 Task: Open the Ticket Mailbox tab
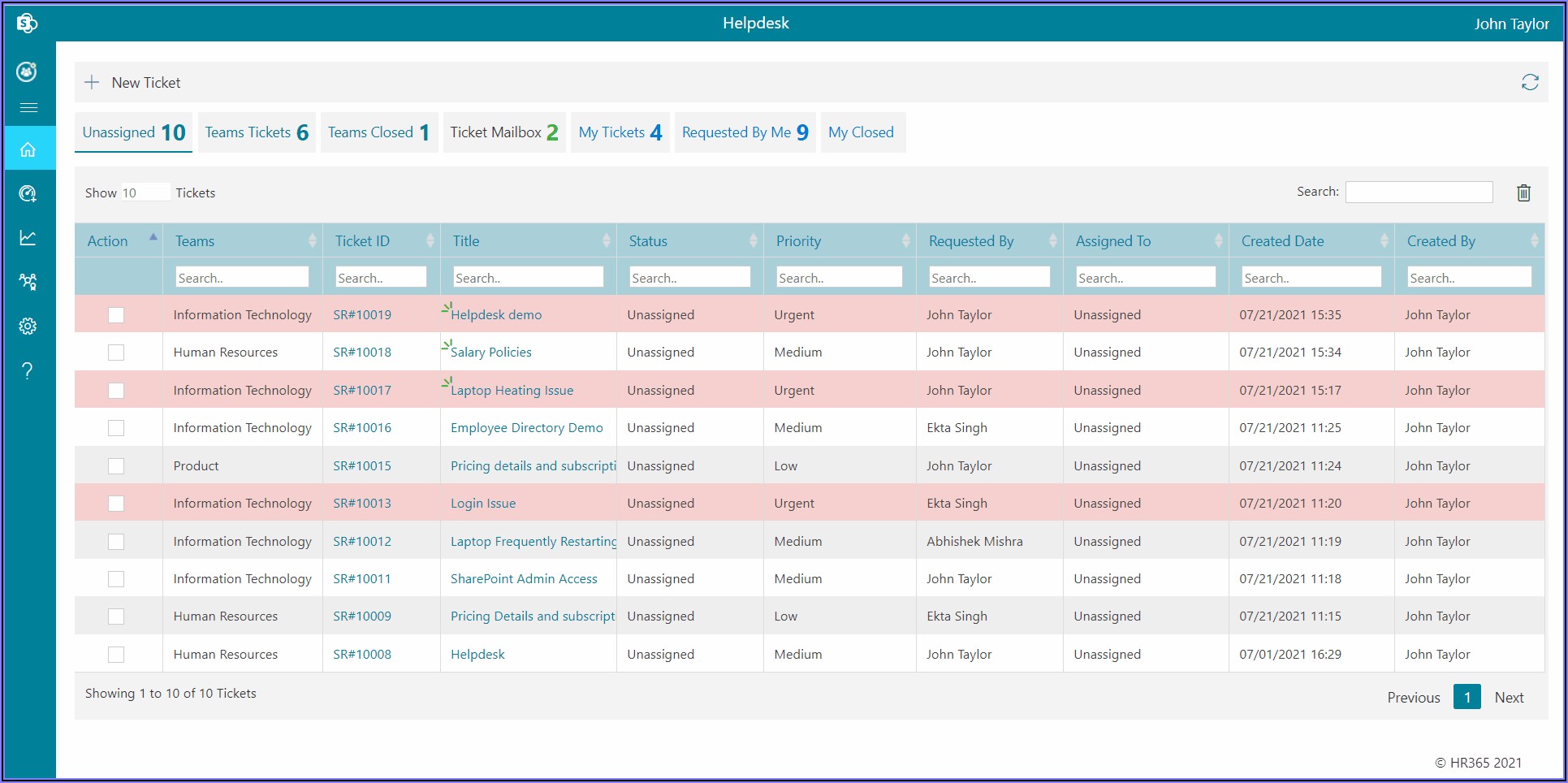[503, 132]
